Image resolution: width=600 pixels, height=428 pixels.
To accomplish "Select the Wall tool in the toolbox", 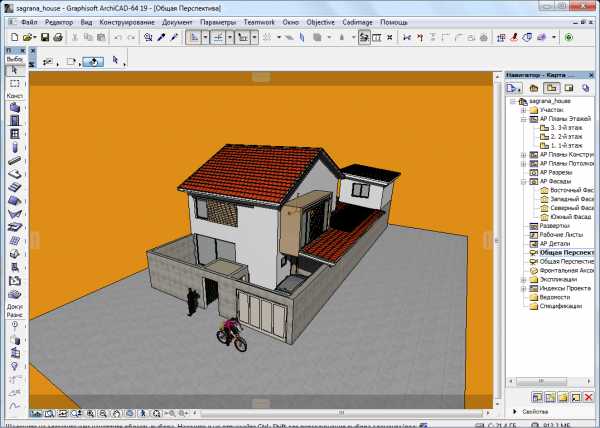I will (x=15, y=106).
